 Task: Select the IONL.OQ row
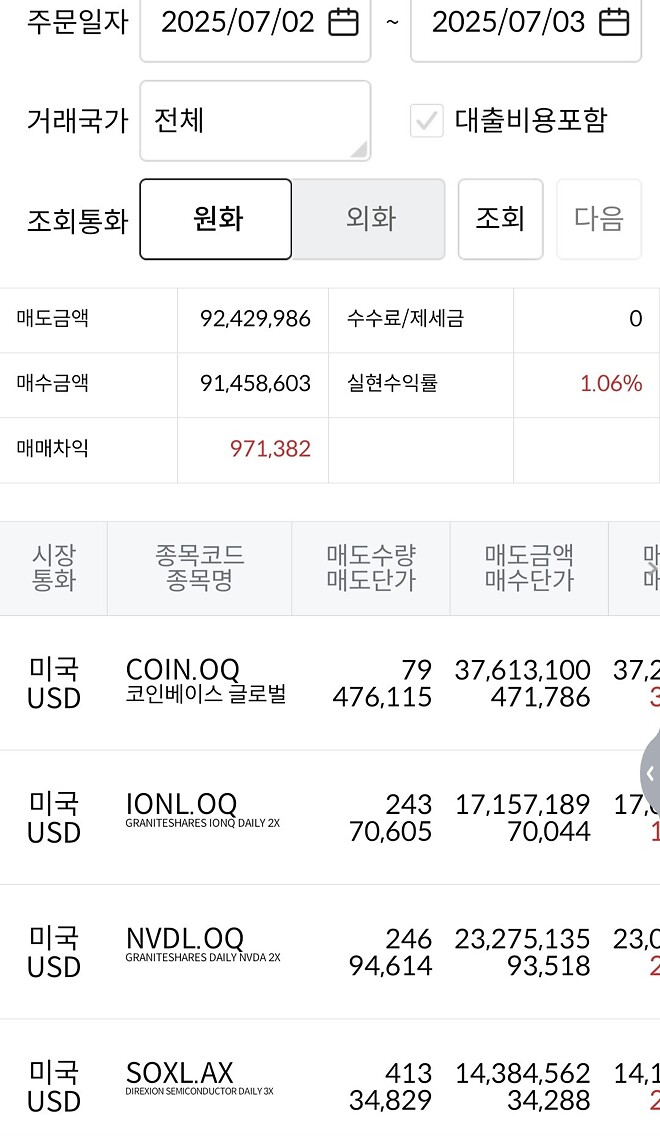coord(330,816)
